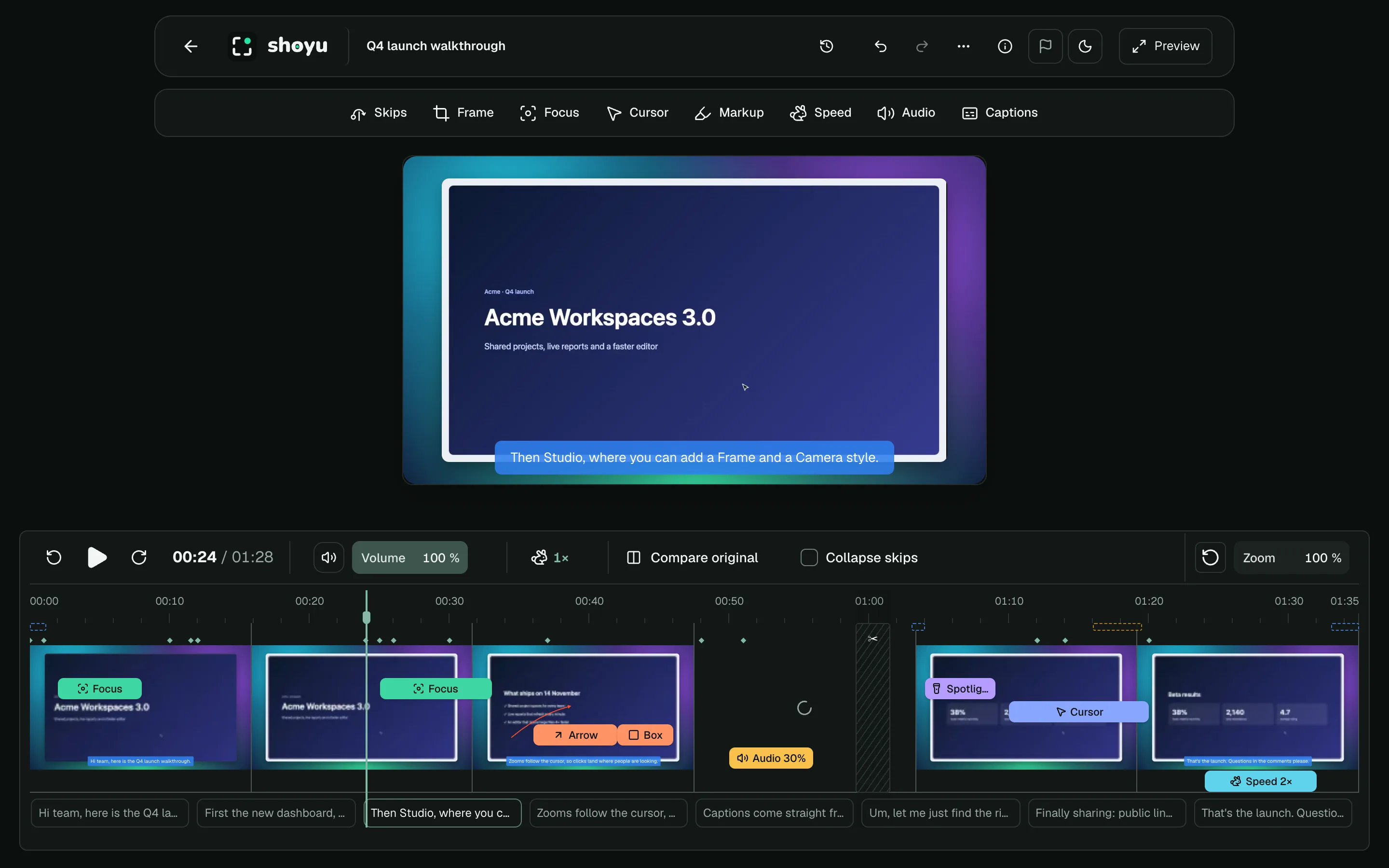Click the skip-back rewind icon
The width and height of the screenshot is (1389, 868).
click(x=54, y=557)
